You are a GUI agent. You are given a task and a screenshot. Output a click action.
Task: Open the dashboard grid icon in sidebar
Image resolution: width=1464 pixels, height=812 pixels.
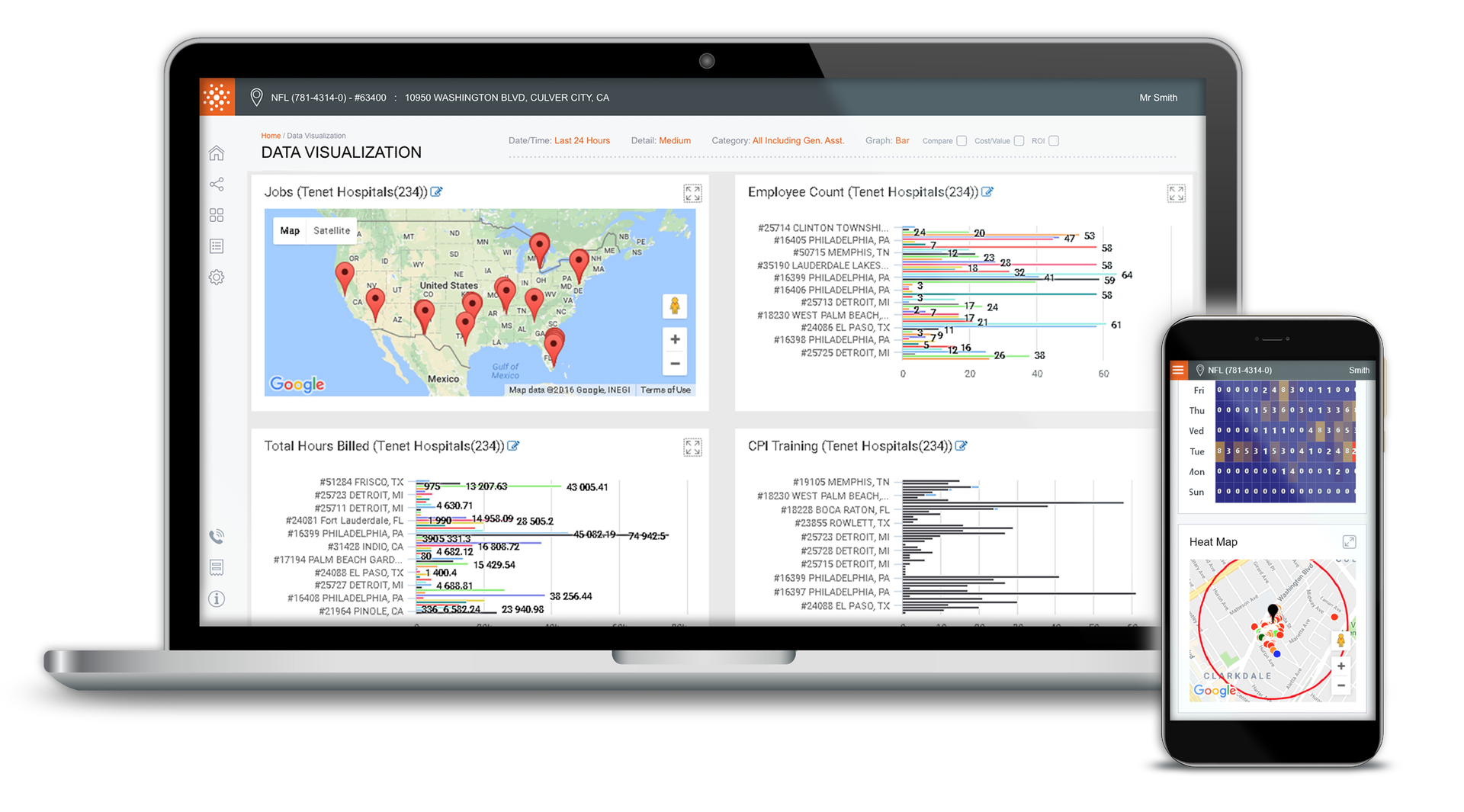[217, 214]
